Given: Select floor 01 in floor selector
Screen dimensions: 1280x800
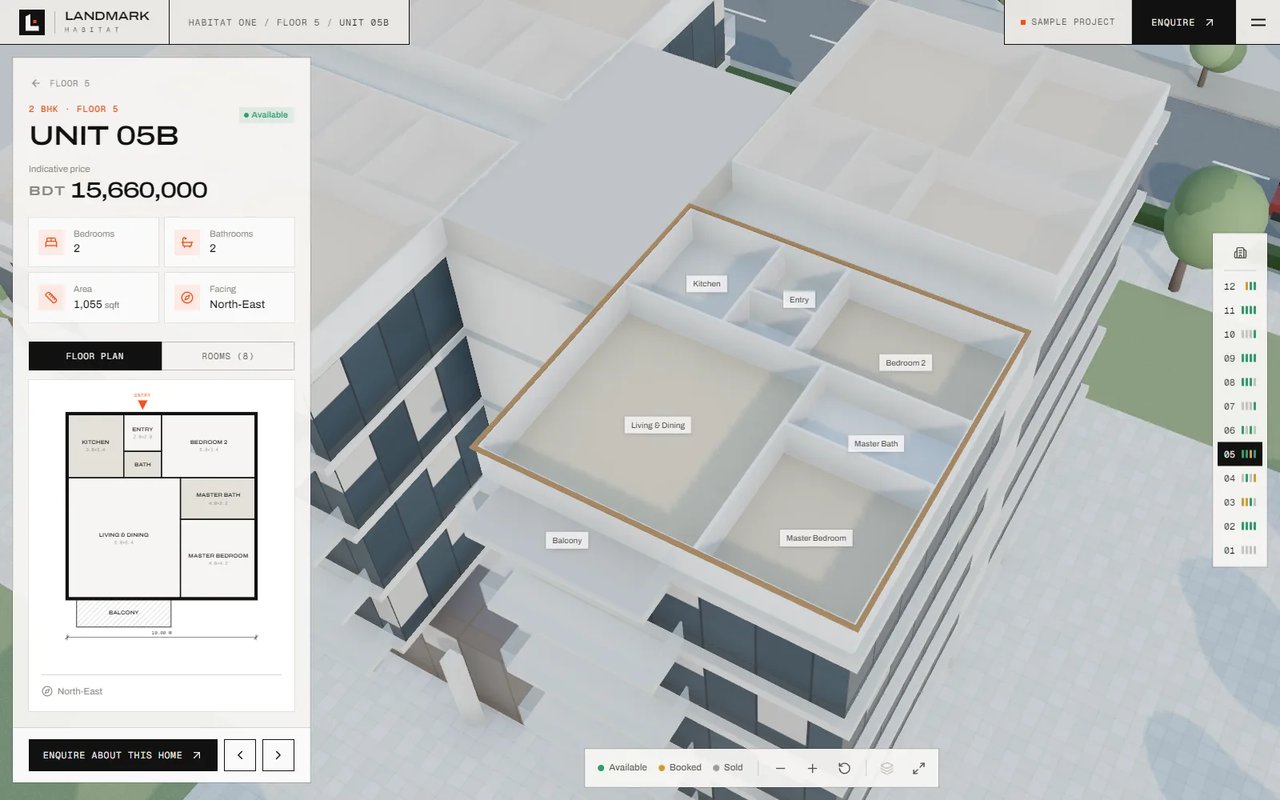Looking at the screenshot, I should tap(1240, 550).
